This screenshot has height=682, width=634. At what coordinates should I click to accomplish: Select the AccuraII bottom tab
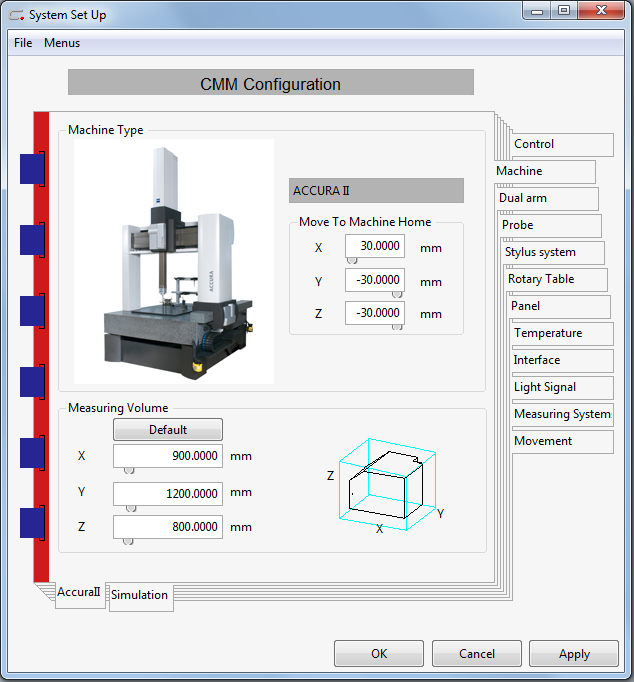80,593
